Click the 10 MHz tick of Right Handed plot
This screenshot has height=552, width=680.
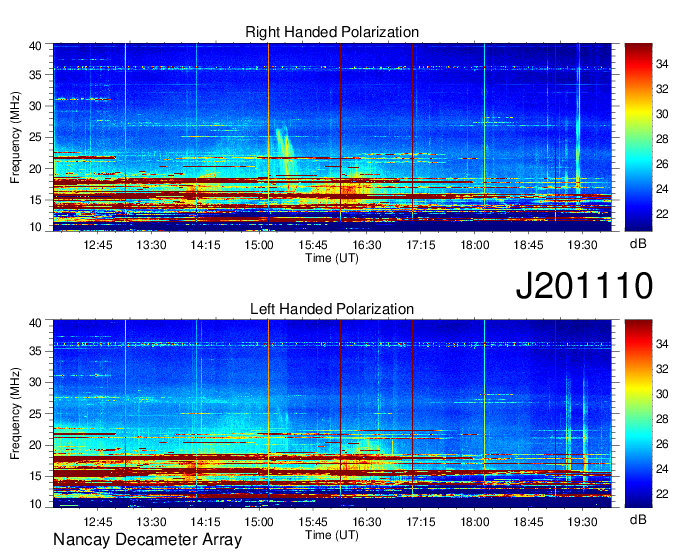(x=35, y=227)
